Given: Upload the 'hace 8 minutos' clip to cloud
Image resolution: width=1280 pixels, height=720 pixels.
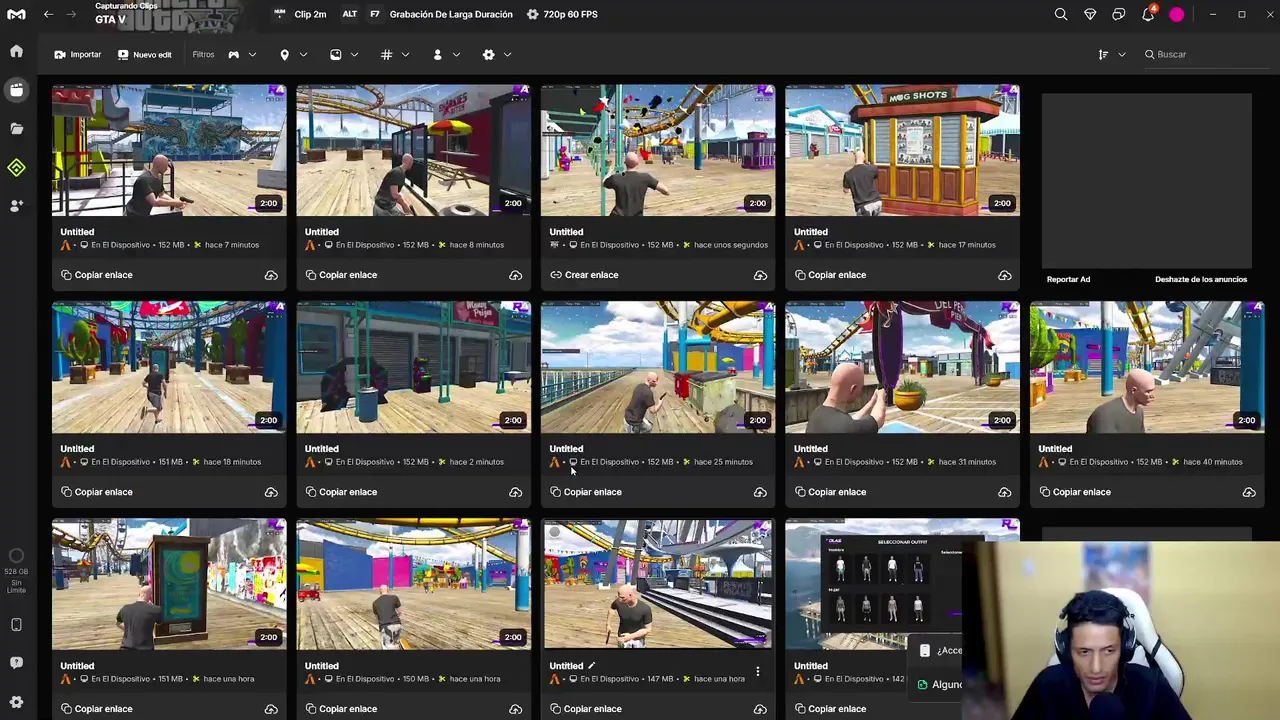Looking at the screenshot, I should [x=515, y=275].
